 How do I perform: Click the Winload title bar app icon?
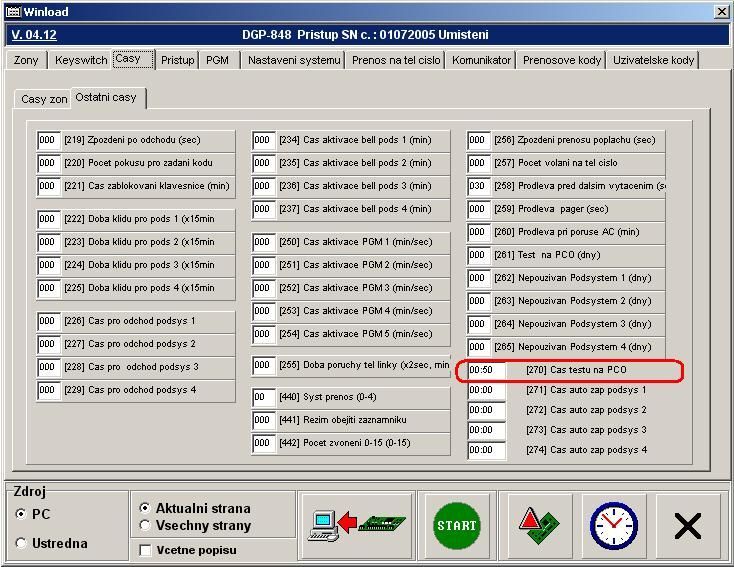(x=13, y=12)
